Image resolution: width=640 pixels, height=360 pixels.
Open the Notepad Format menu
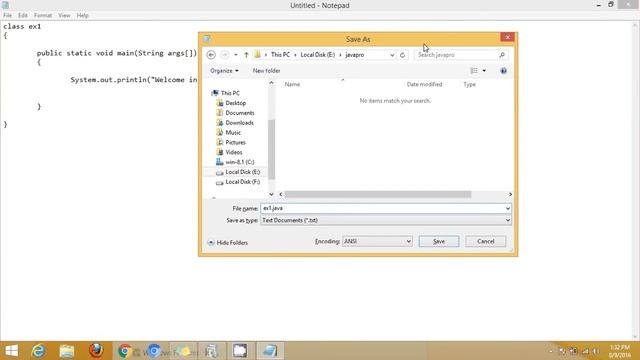43,15
